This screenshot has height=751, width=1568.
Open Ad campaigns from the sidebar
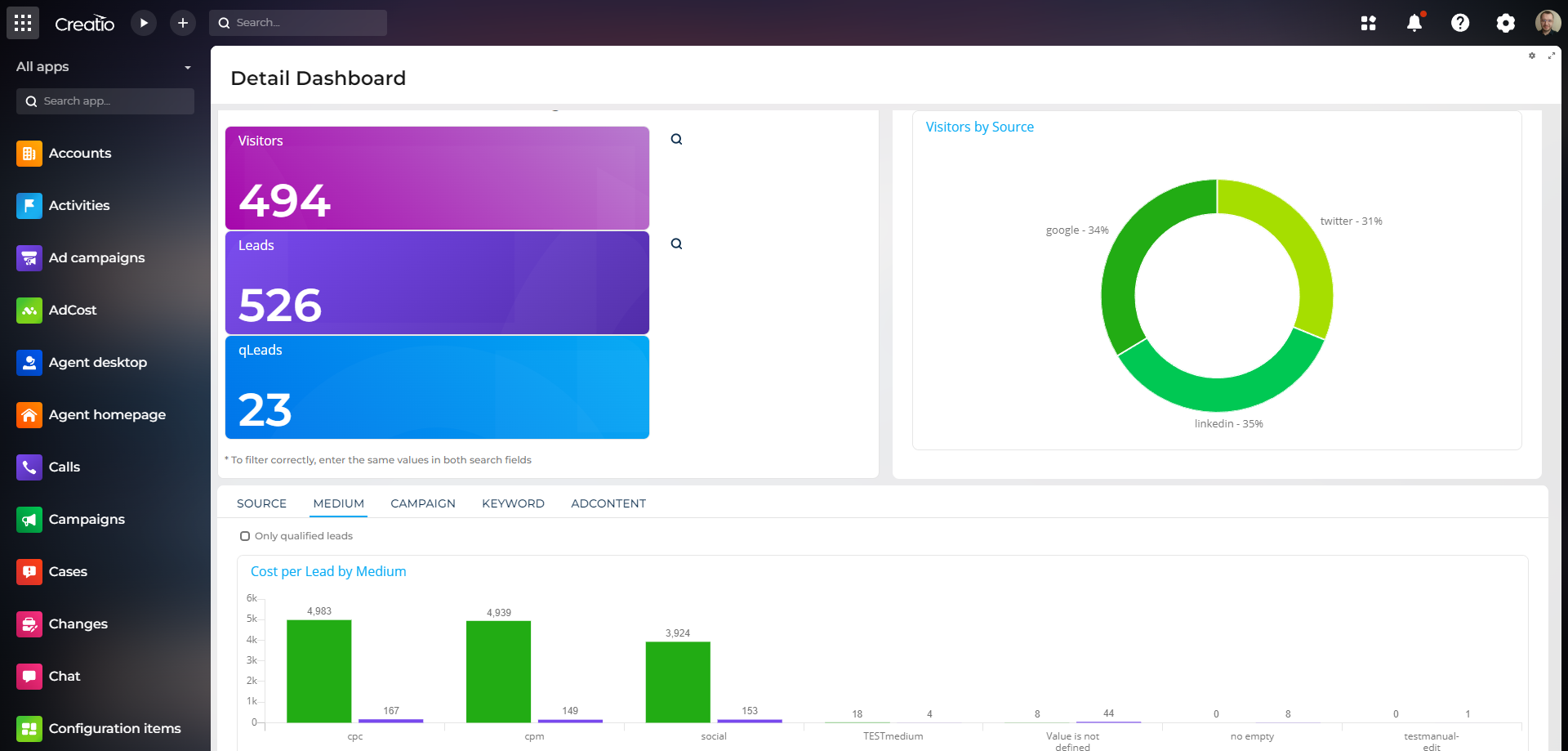pyautogui.click(x=29, y=257)
